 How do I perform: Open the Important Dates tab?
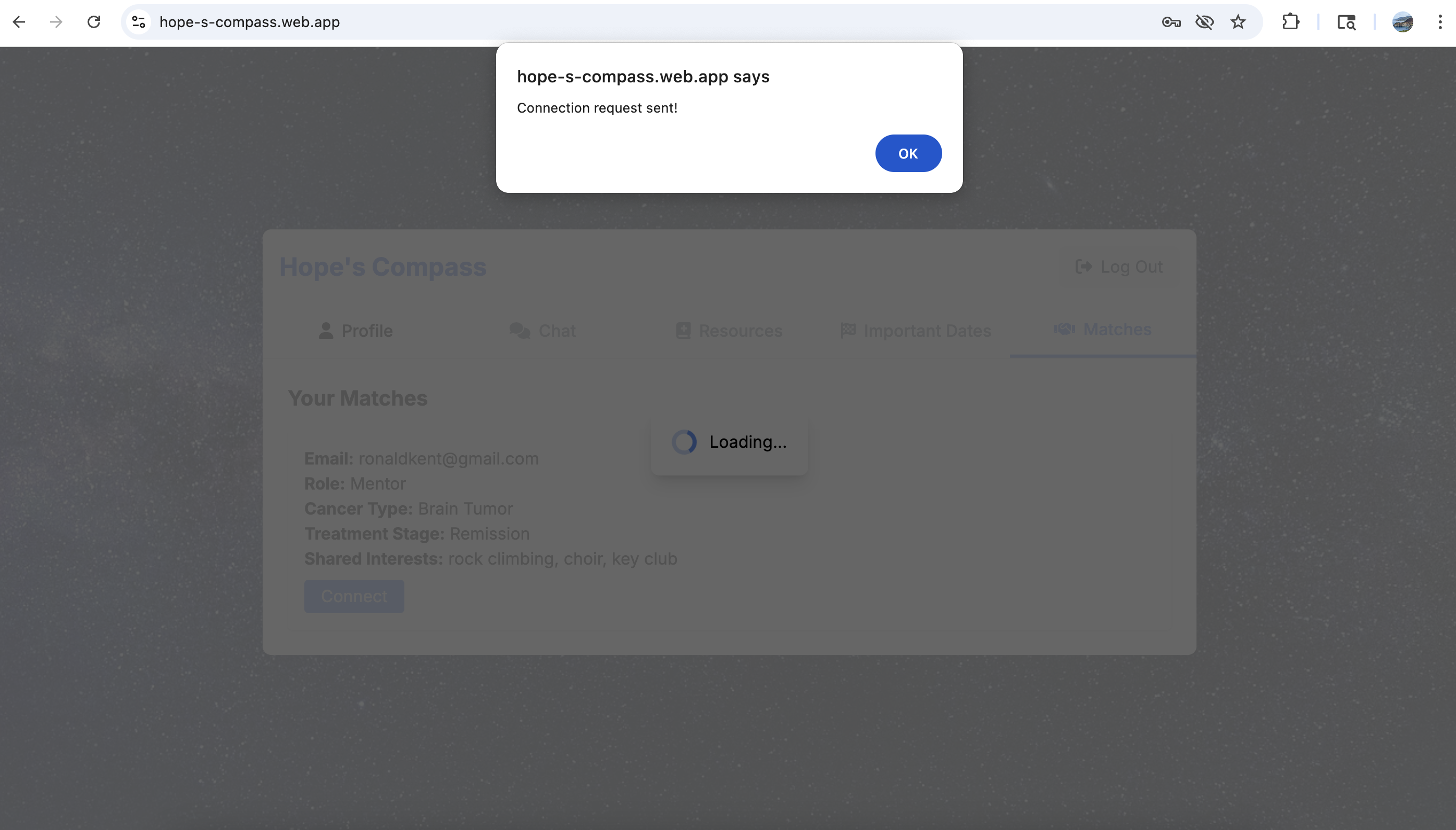(916, 331)
